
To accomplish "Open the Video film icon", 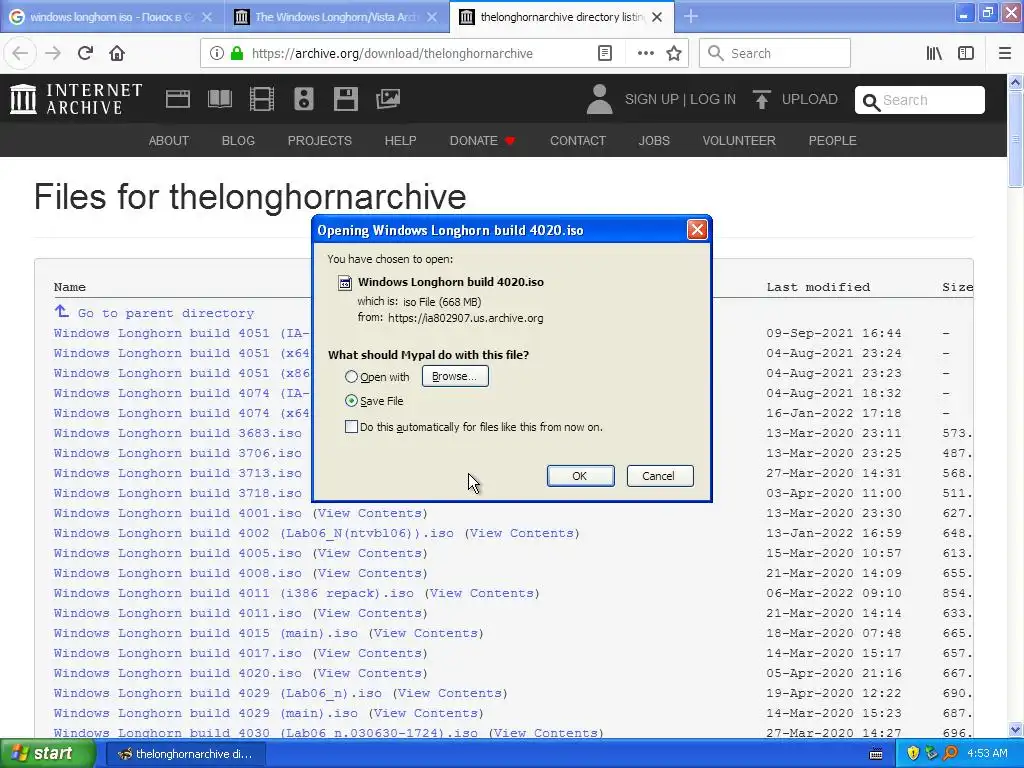I will tap(262, 99).
